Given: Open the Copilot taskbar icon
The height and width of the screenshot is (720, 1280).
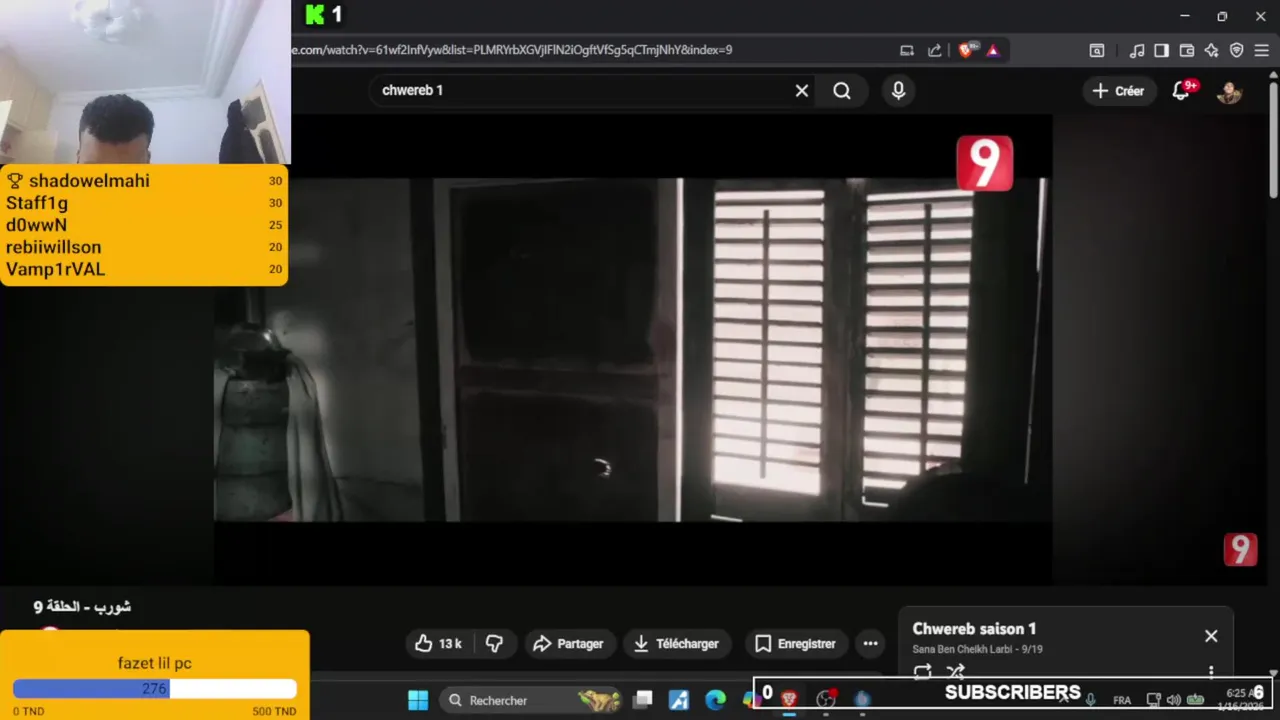Looking at the screenshot, I should point(749,700).
